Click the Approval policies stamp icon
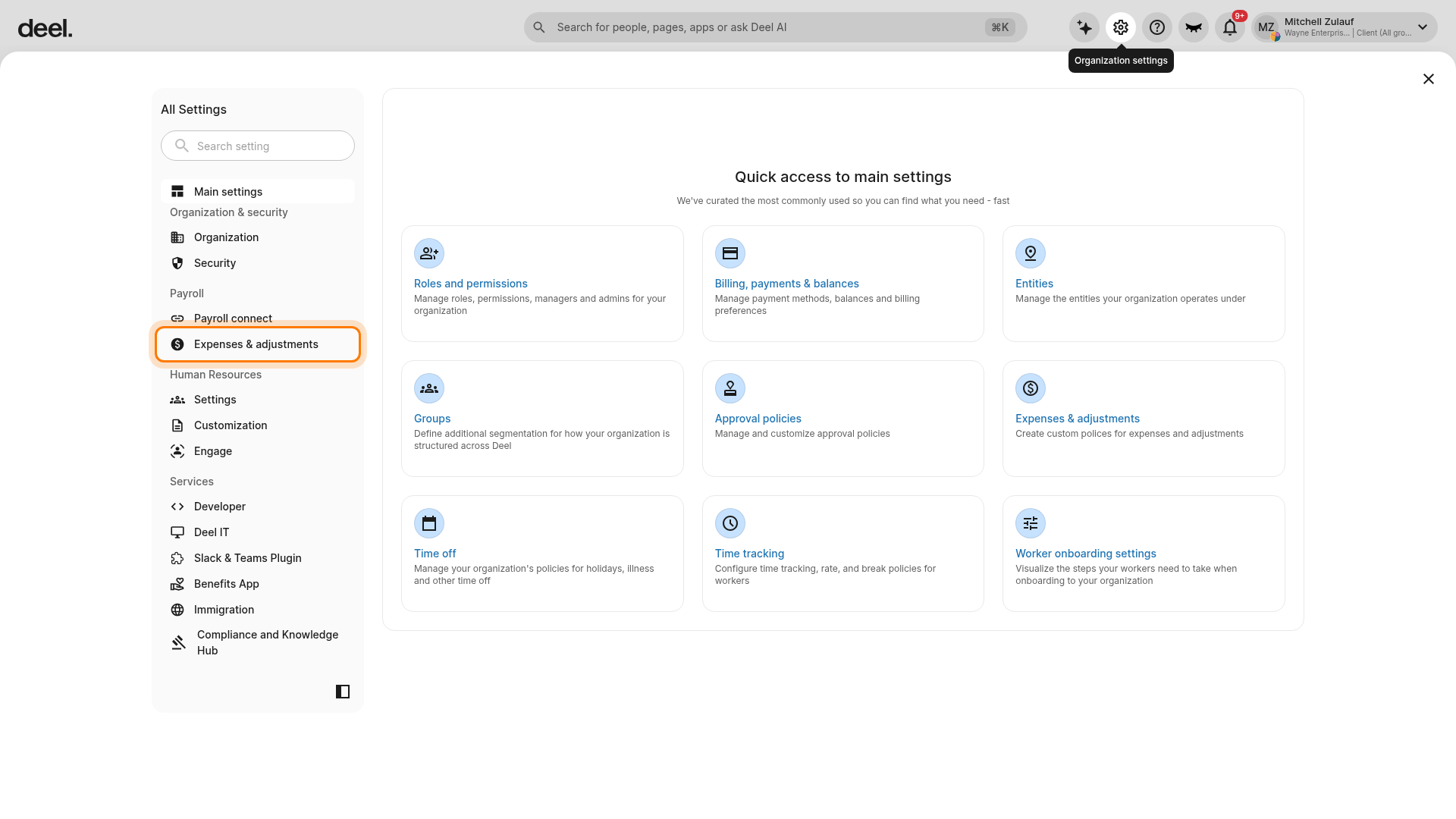Screen dimensions: 1456x819 coord(730,388)
